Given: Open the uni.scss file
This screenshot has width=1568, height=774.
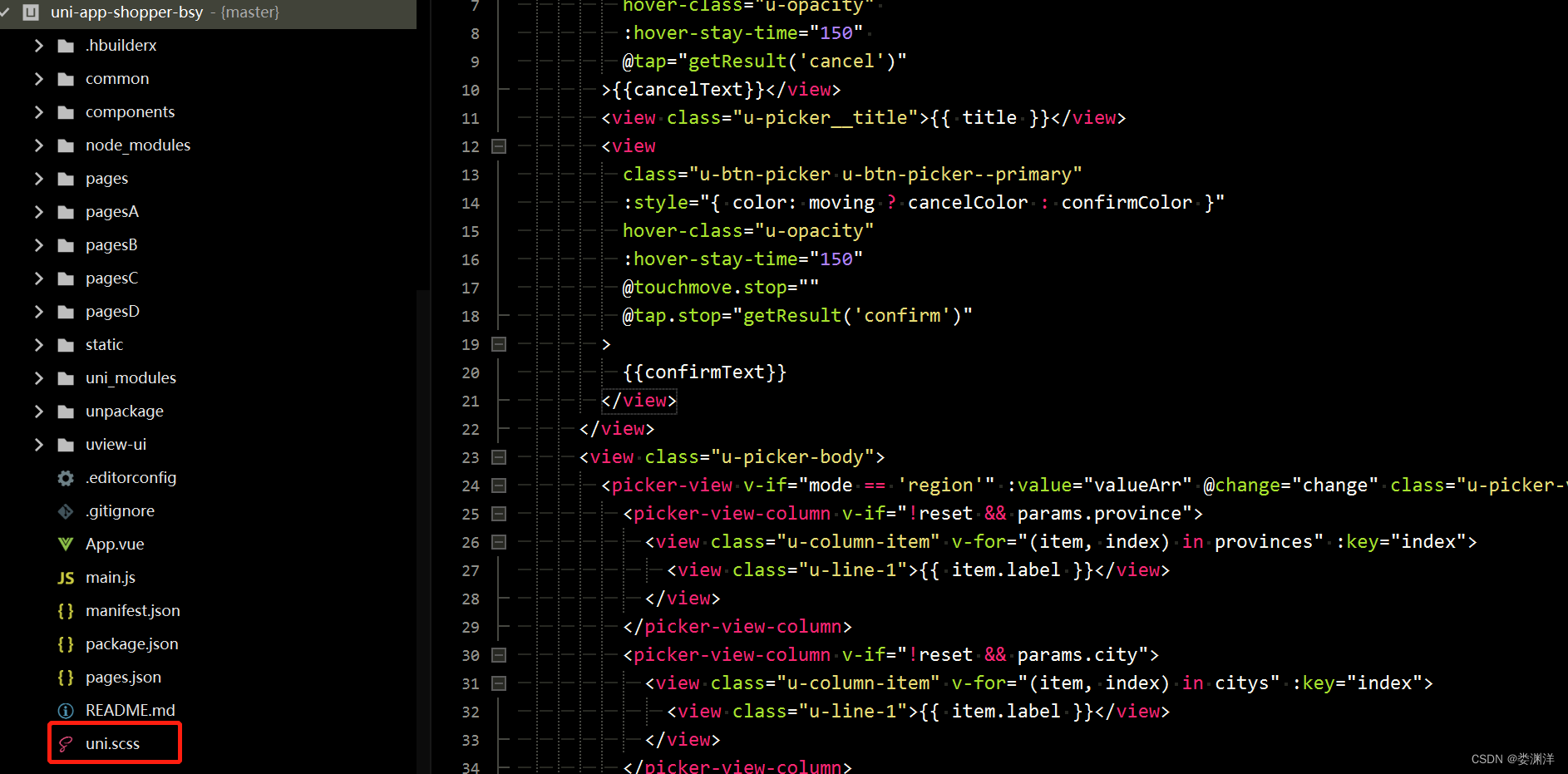Looking at the screenshot, I should (113, 744).
